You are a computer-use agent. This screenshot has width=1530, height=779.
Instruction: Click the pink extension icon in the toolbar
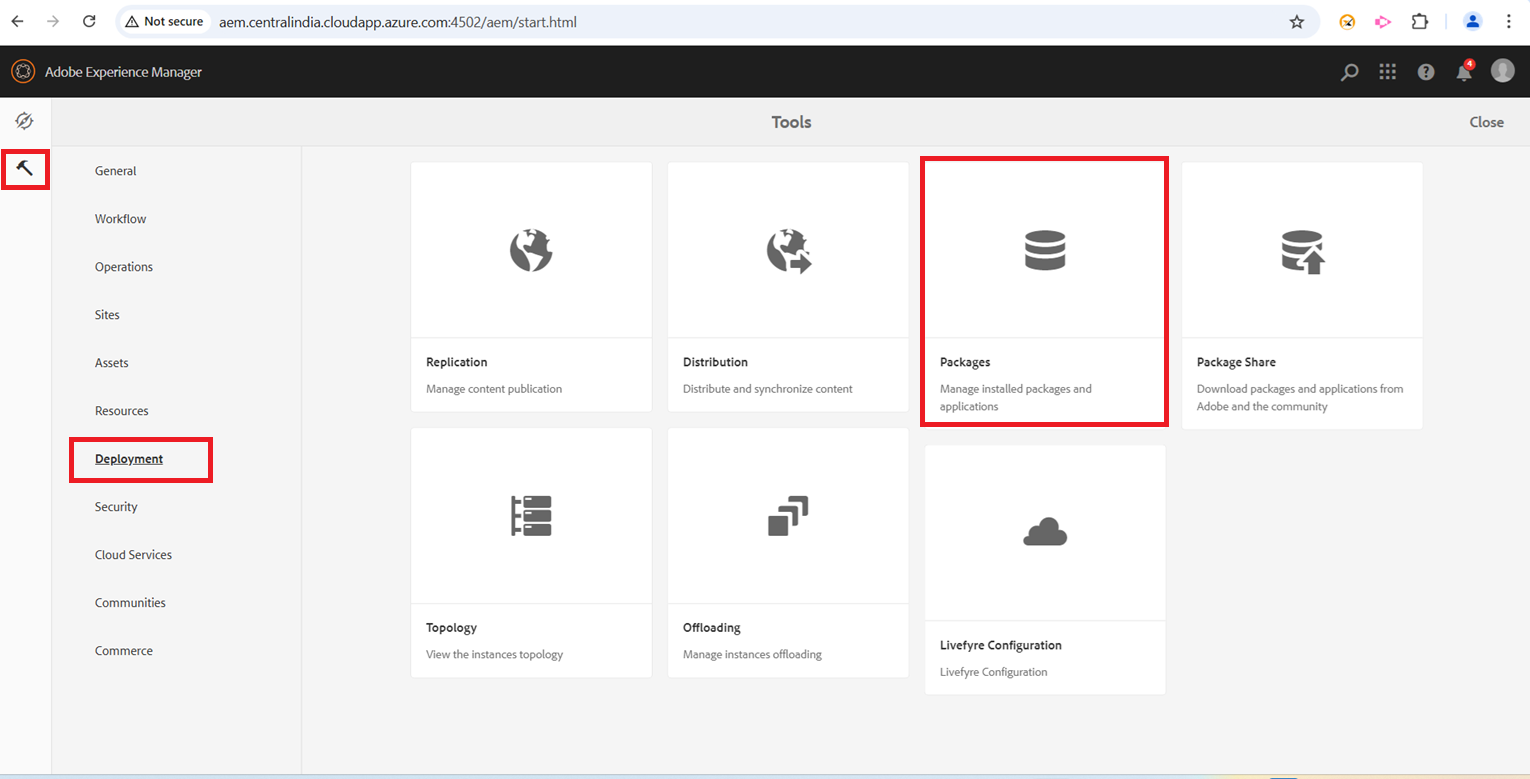[1383, 21]
